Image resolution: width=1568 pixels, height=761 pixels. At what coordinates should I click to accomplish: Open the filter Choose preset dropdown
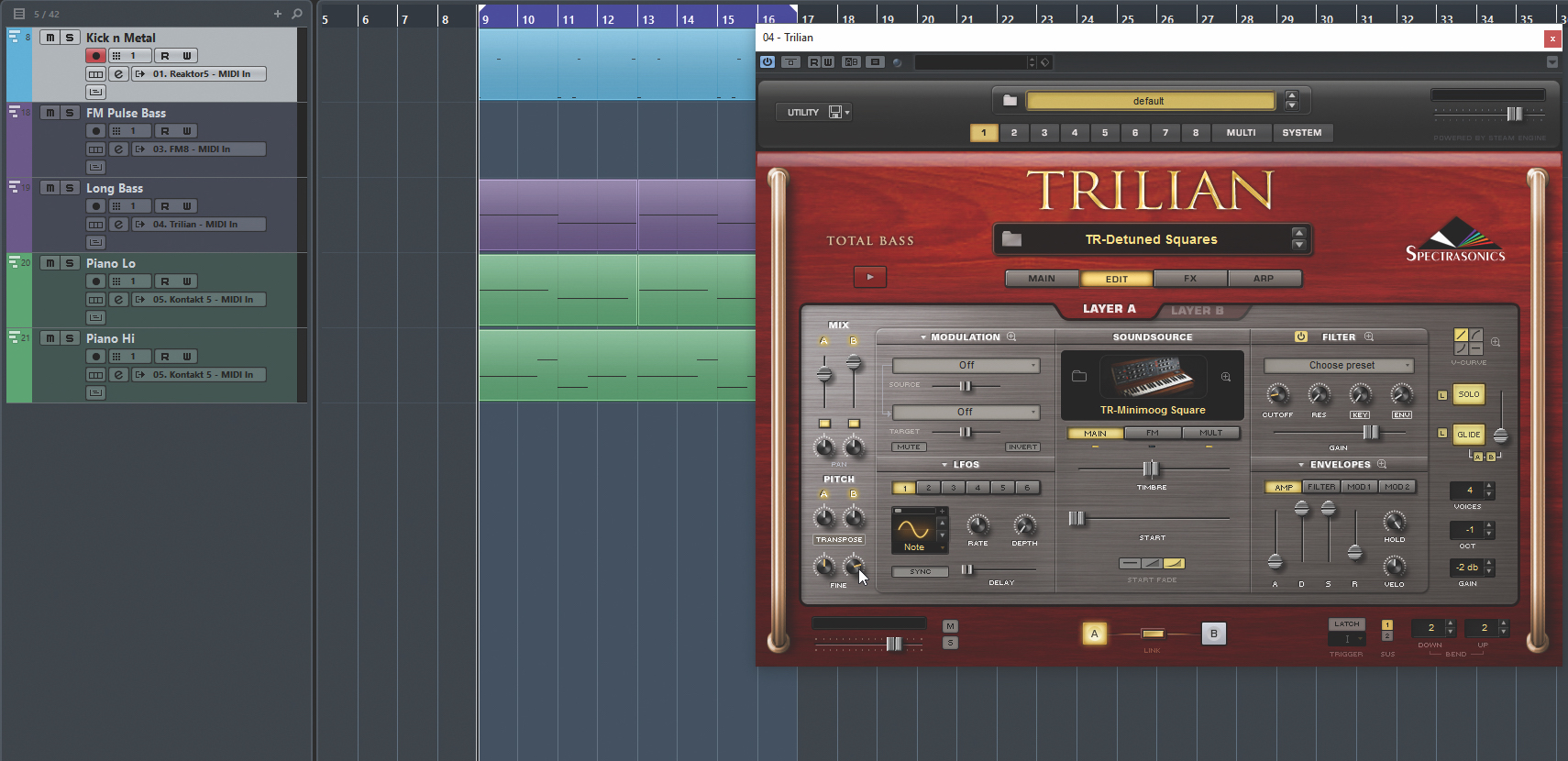click(x=1339, y=365)
